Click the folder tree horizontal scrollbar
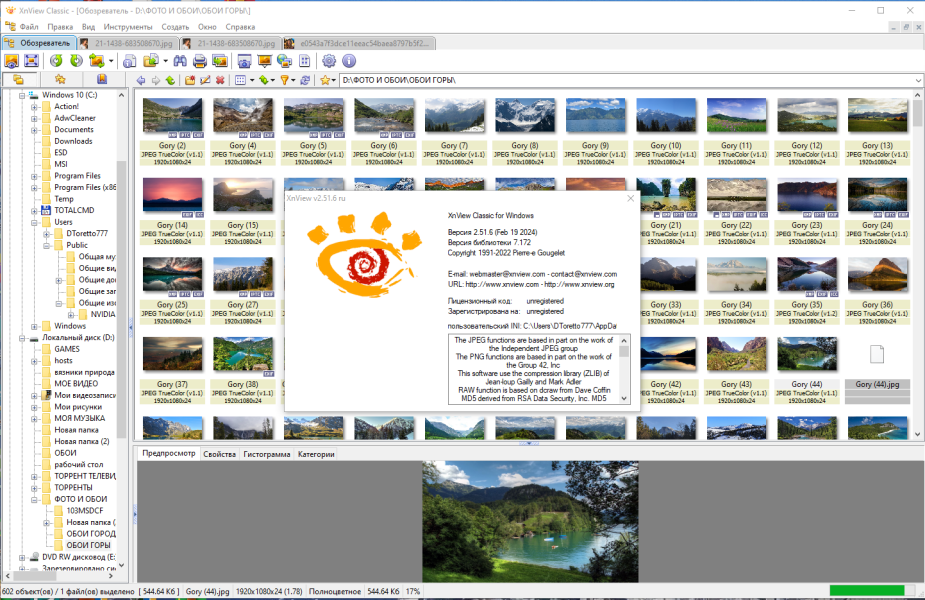Image resolution: width=925 pixels, height=600 pixels. [x=59, y=575]
